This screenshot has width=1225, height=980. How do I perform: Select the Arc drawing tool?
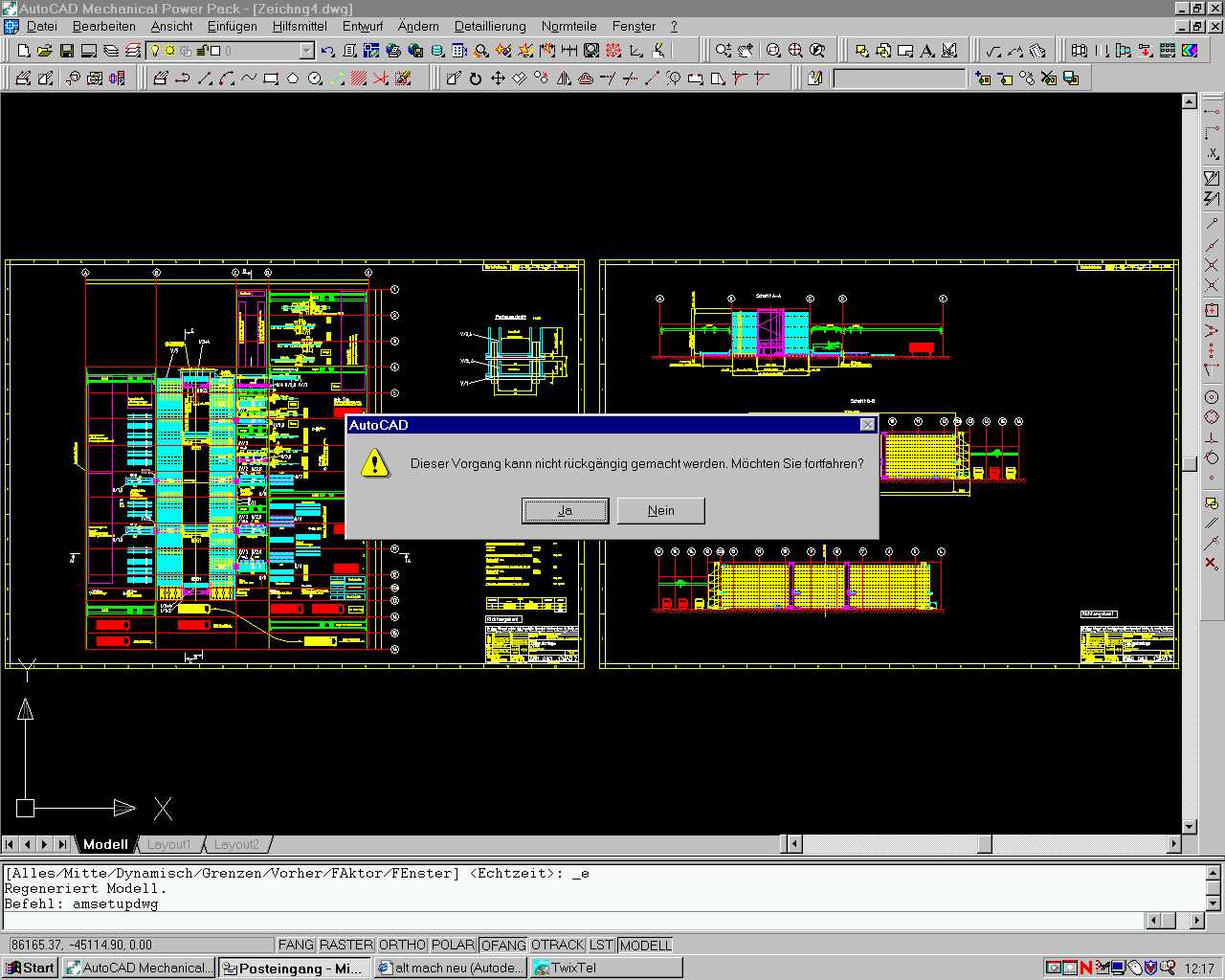(227, 78)
